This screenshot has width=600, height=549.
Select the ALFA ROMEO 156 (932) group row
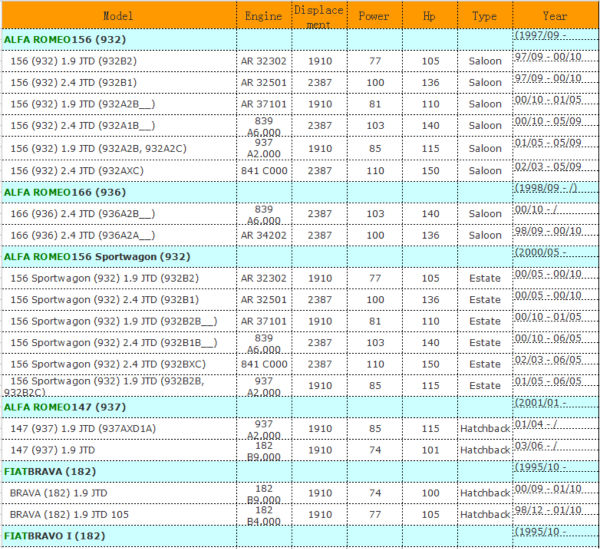[300, 40]
